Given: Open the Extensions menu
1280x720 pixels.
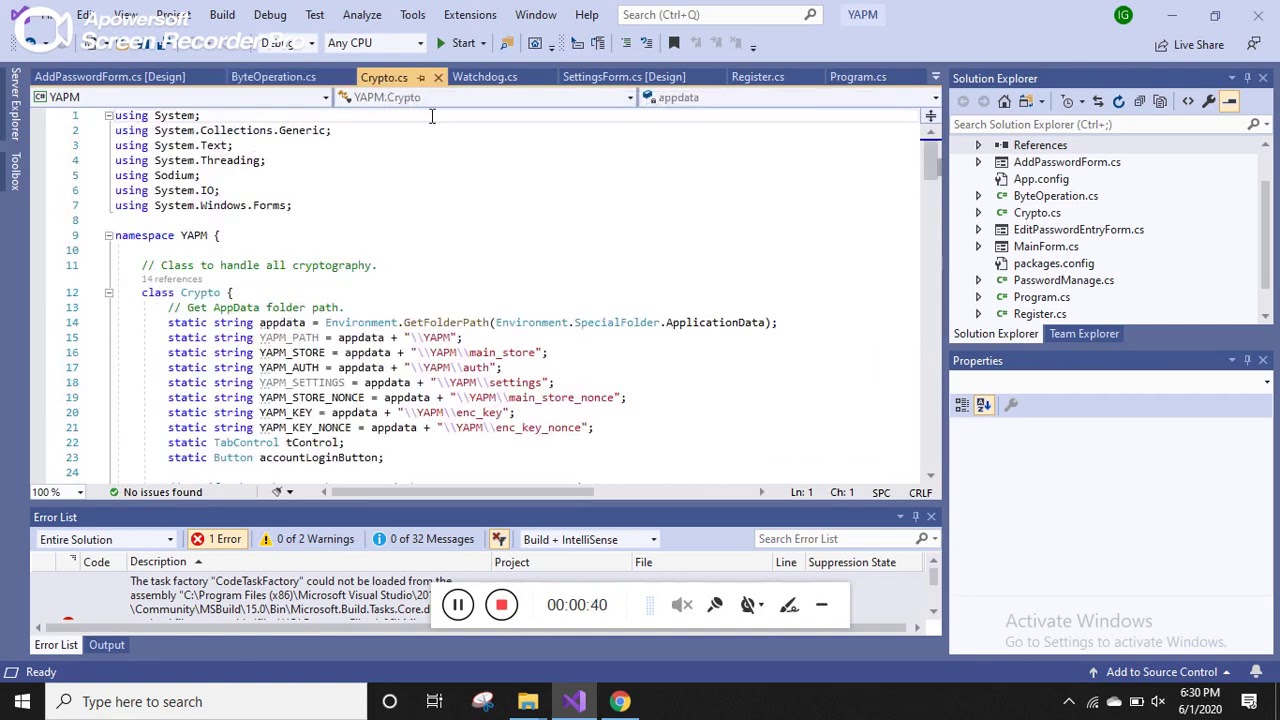Looking at the screenshot, I should tap(470, 15).
